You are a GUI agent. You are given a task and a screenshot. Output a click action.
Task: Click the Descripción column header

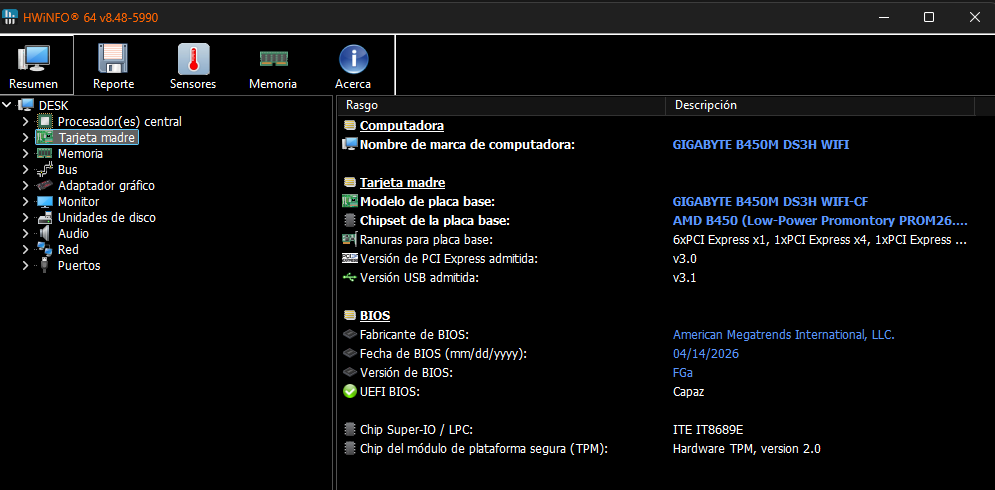tap(820, 105)
